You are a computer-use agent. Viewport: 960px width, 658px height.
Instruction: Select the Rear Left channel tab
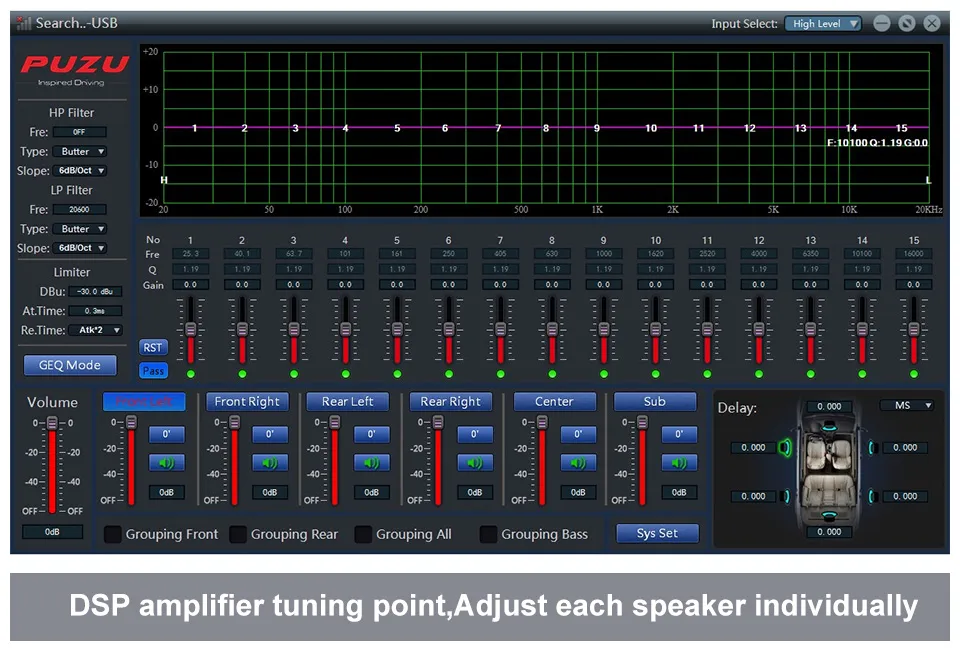click(x=348, y=402)
